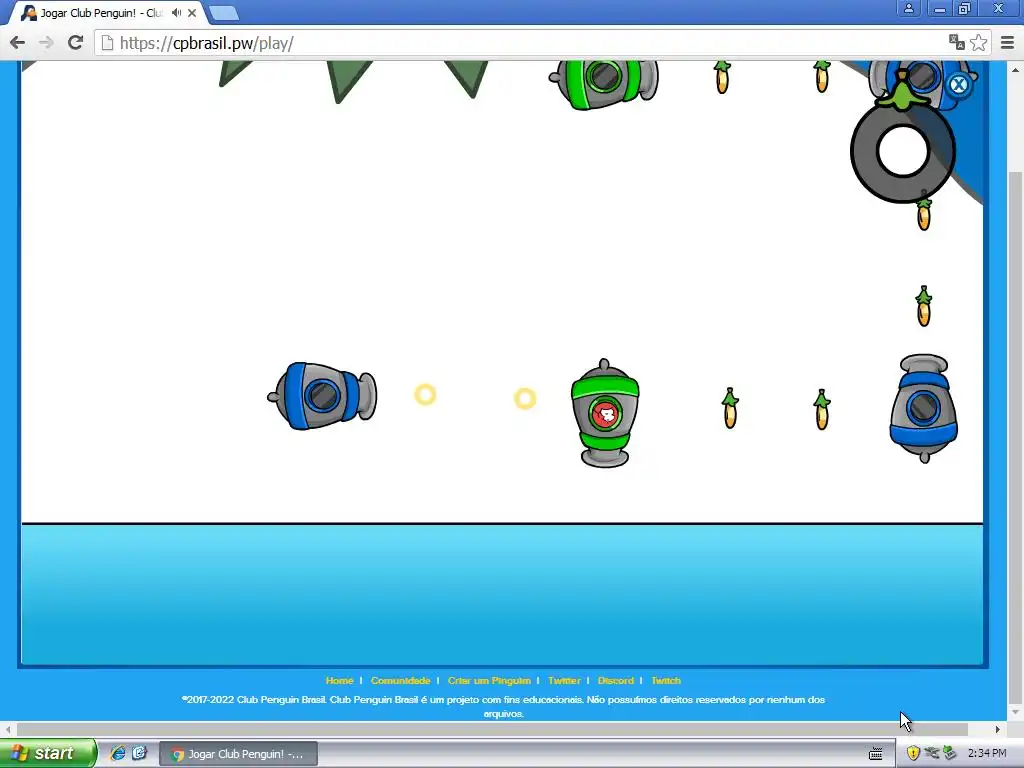Click the browser forward arrow
The image size is (1024, 768).
46,43
